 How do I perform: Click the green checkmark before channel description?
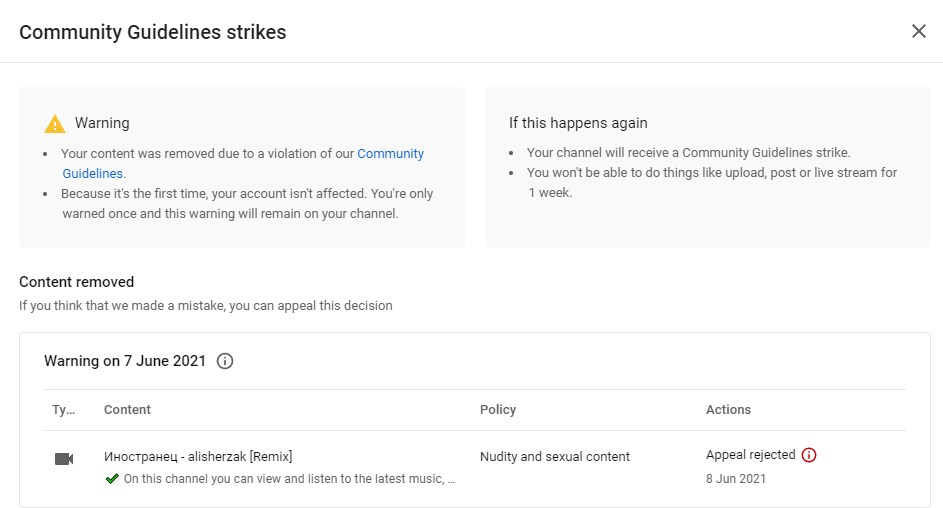point(112,479)
